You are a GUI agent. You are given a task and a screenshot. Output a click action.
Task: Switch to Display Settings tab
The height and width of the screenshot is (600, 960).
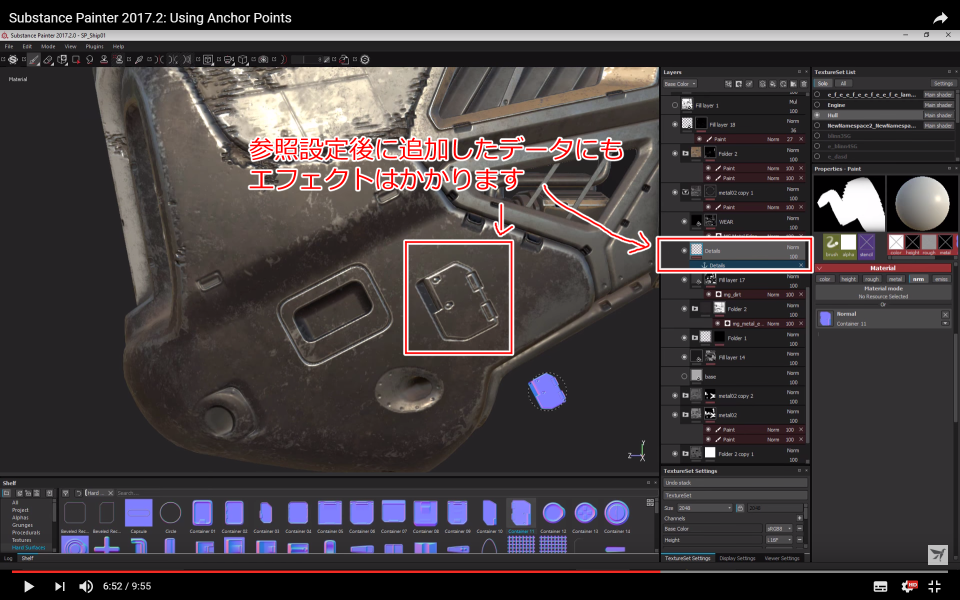737,558
